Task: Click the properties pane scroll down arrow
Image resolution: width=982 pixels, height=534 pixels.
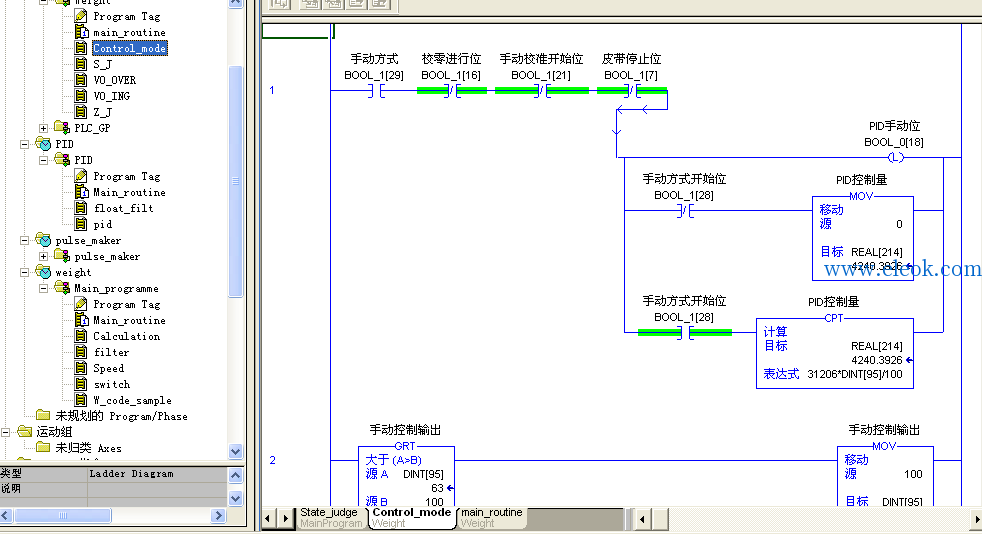Action: pyautogui.click(x=235, y=498)
